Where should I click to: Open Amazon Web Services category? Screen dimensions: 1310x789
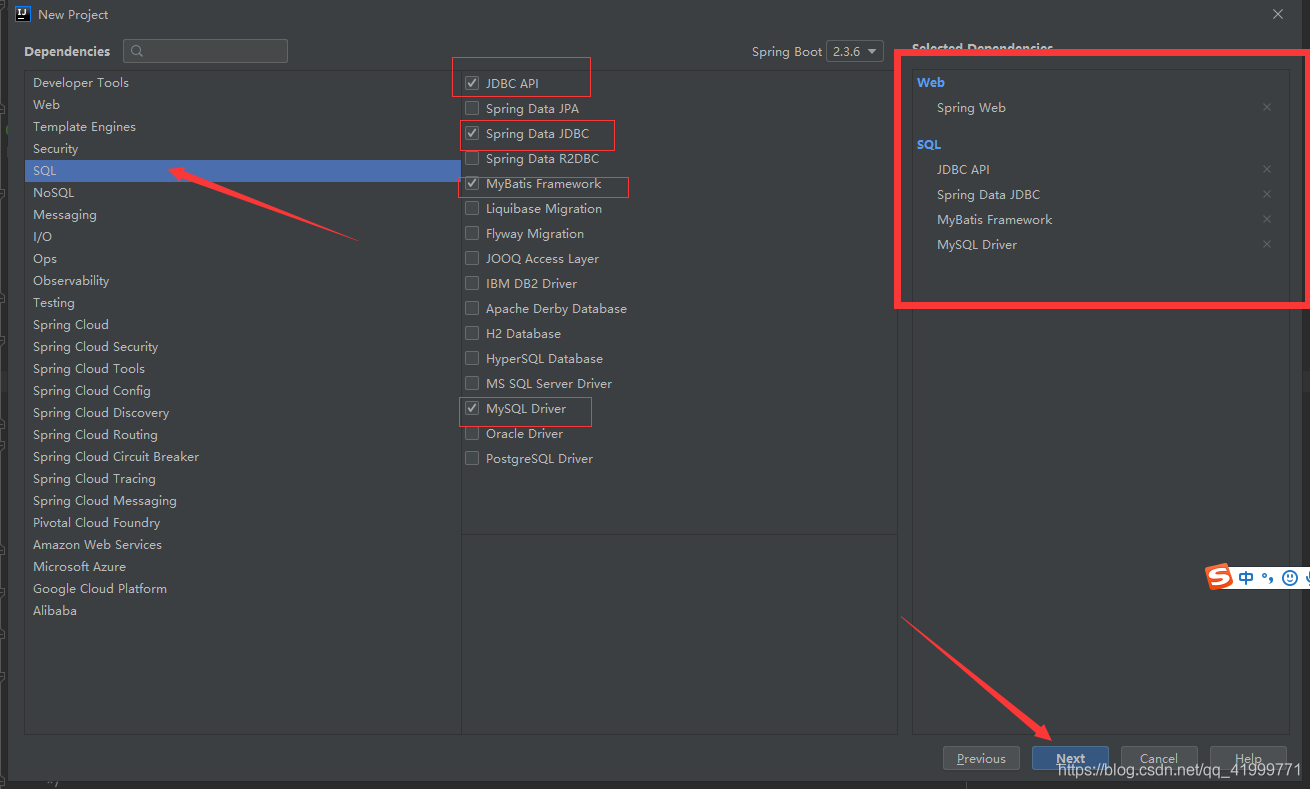242,544
